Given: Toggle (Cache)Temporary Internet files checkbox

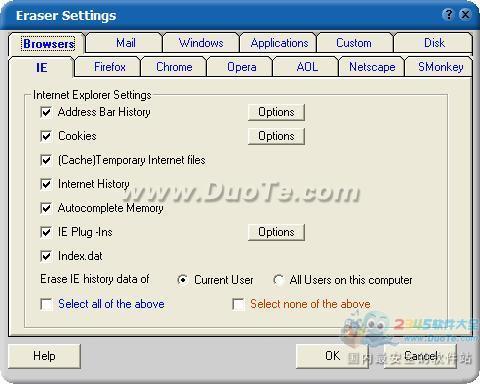Looking at the screenshot, I should 46,160.
